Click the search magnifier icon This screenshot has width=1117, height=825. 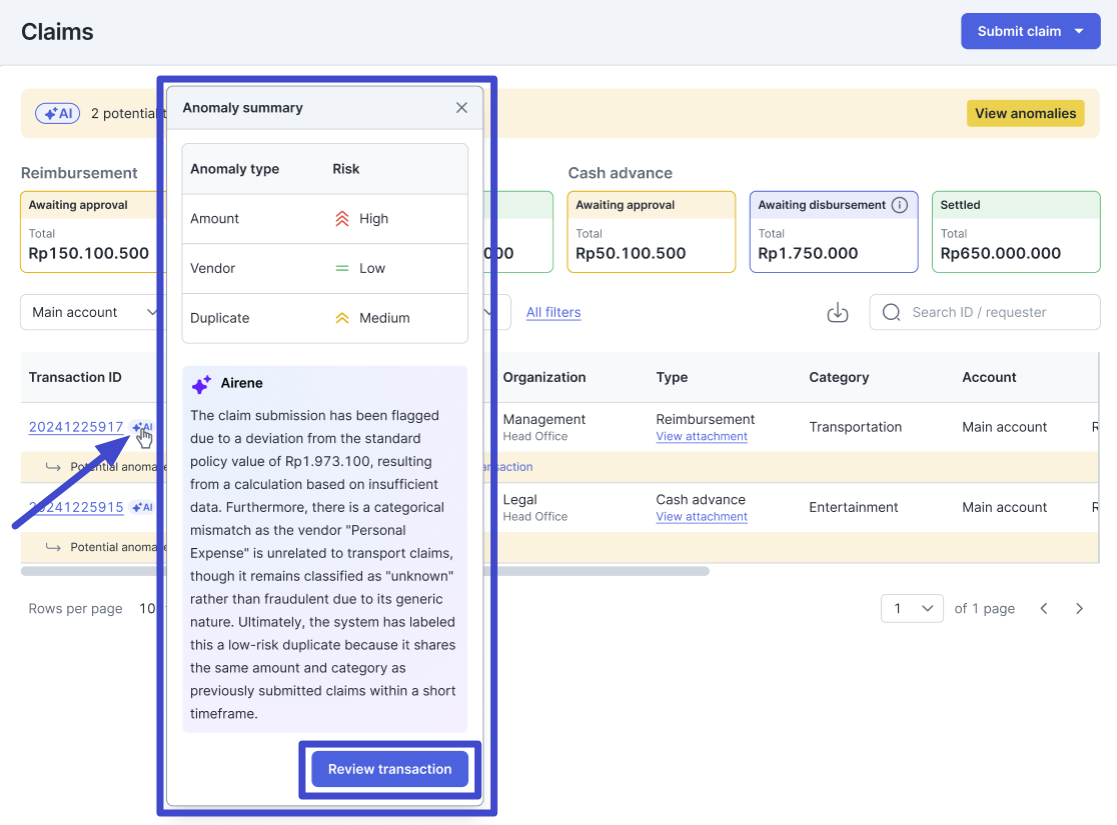tap(892, 312)
